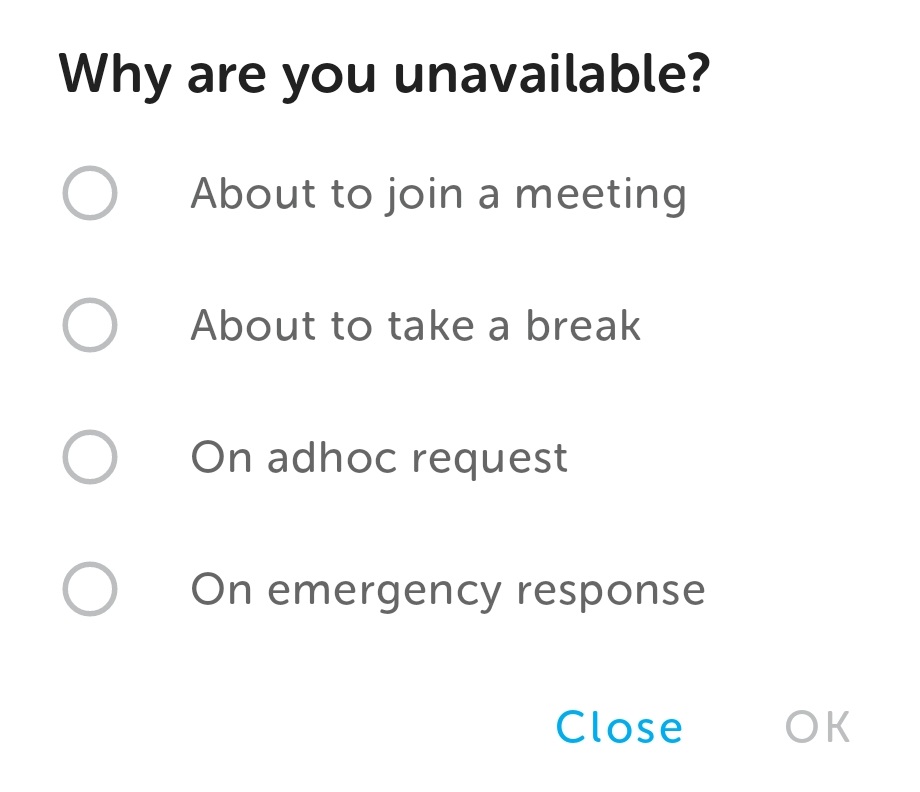Click the "On emergency response" label text
920x792 pixels.
tap(448, 589)
